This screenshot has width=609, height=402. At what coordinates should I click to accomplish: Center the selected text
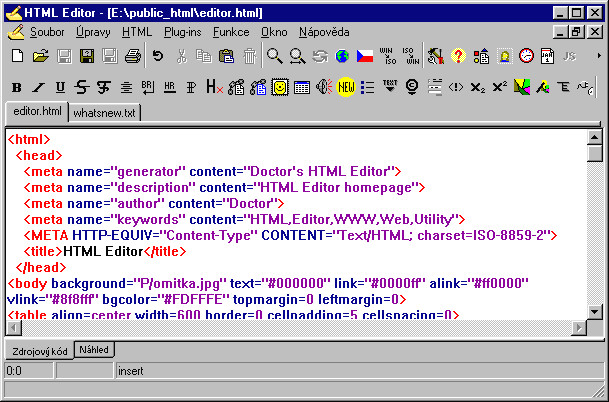pyautogui.click(x=126, y=87)
